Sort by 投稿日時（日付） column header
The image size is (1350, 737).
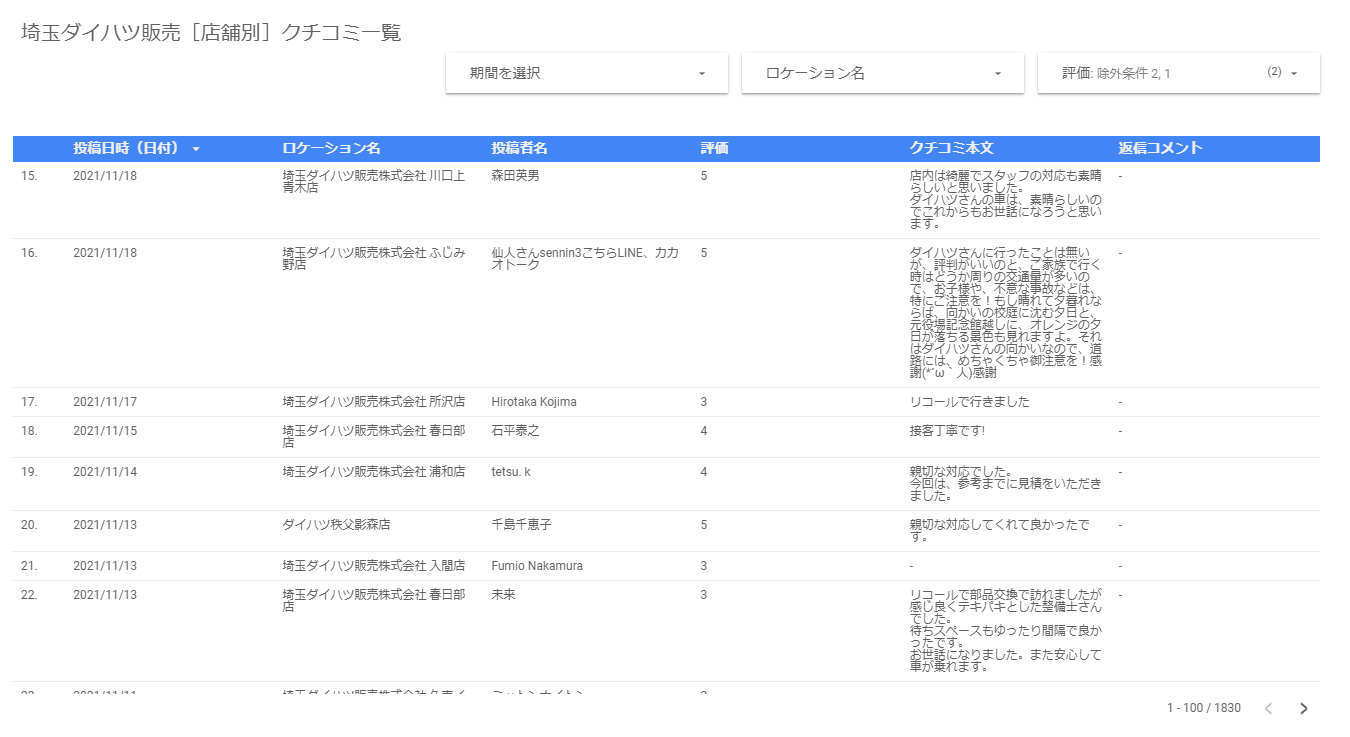tap(126, 148)
